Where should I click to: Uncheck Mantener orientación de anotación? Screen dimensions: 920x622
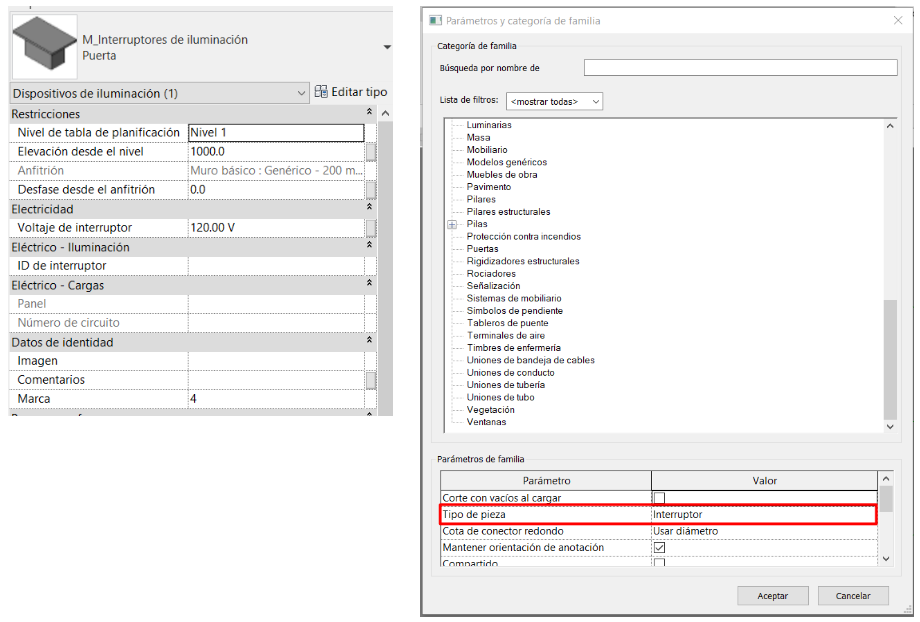coord(659,547)
